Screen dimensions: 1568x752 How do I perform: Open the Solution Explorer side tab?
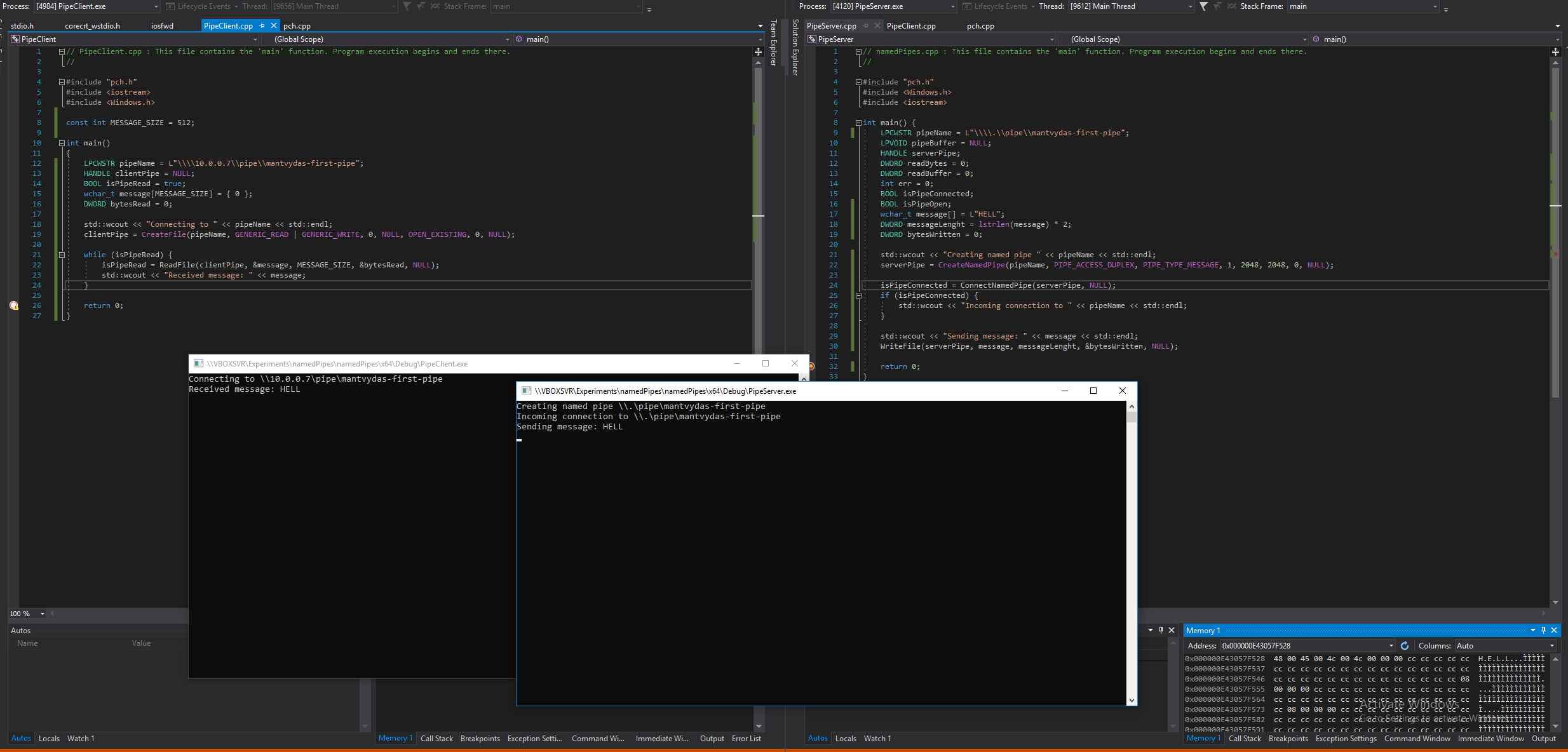pyautogui.click(x=795, y=48)
